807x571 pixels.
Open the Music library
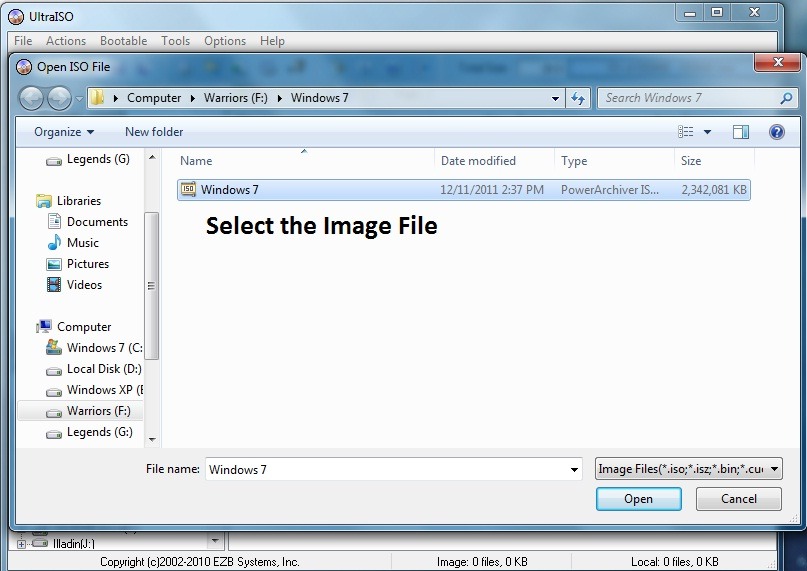point(82,243)
